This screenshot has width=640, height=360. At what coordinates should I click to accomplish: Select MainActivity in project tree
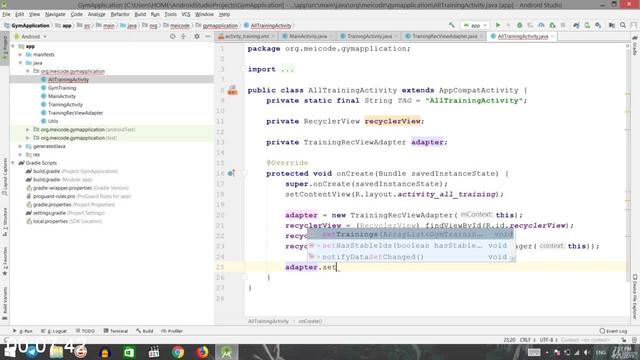62,96
